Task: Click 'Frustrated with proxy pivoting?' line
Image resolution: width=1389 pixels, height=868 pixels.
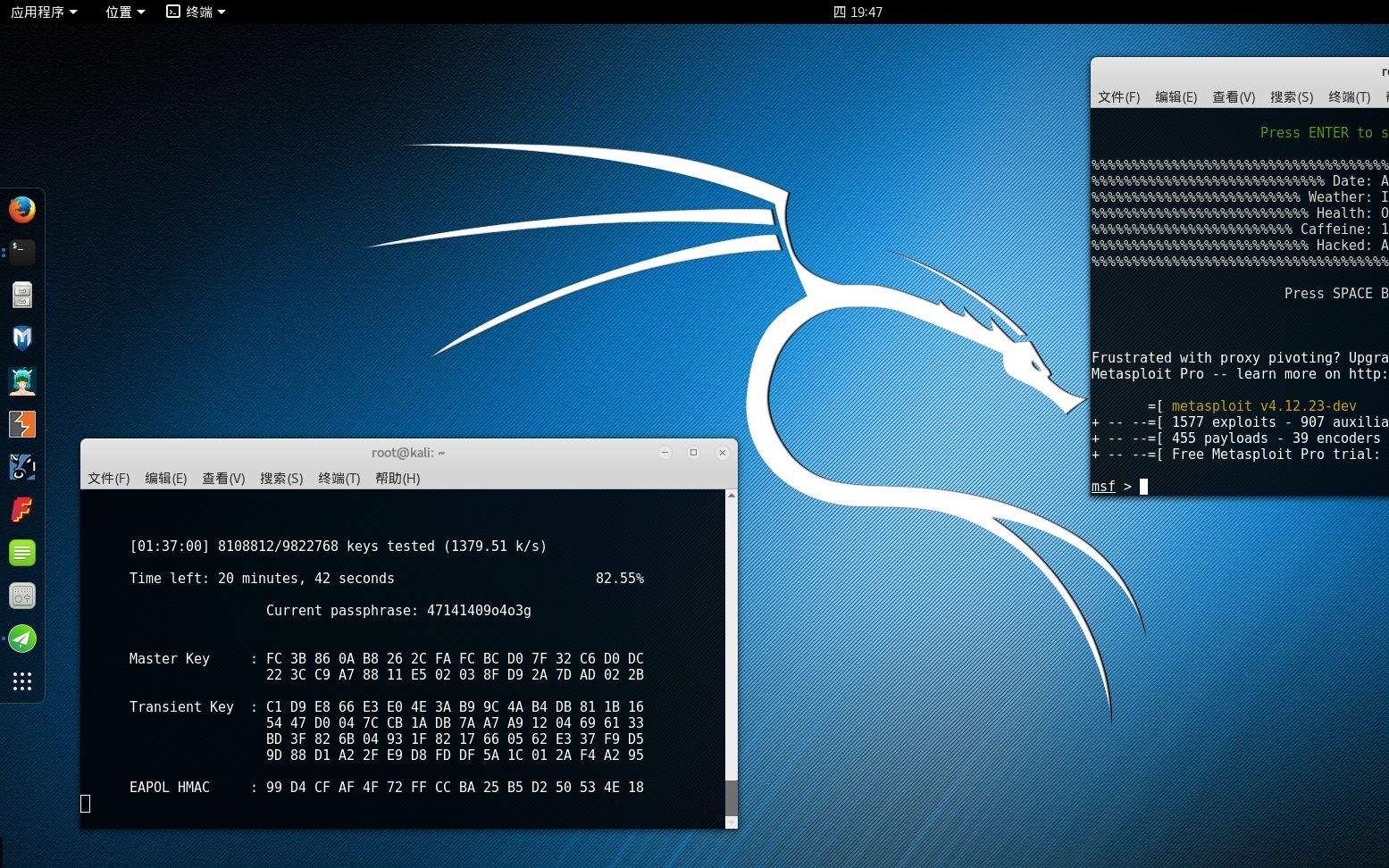Action: [x=1240, y=358]
